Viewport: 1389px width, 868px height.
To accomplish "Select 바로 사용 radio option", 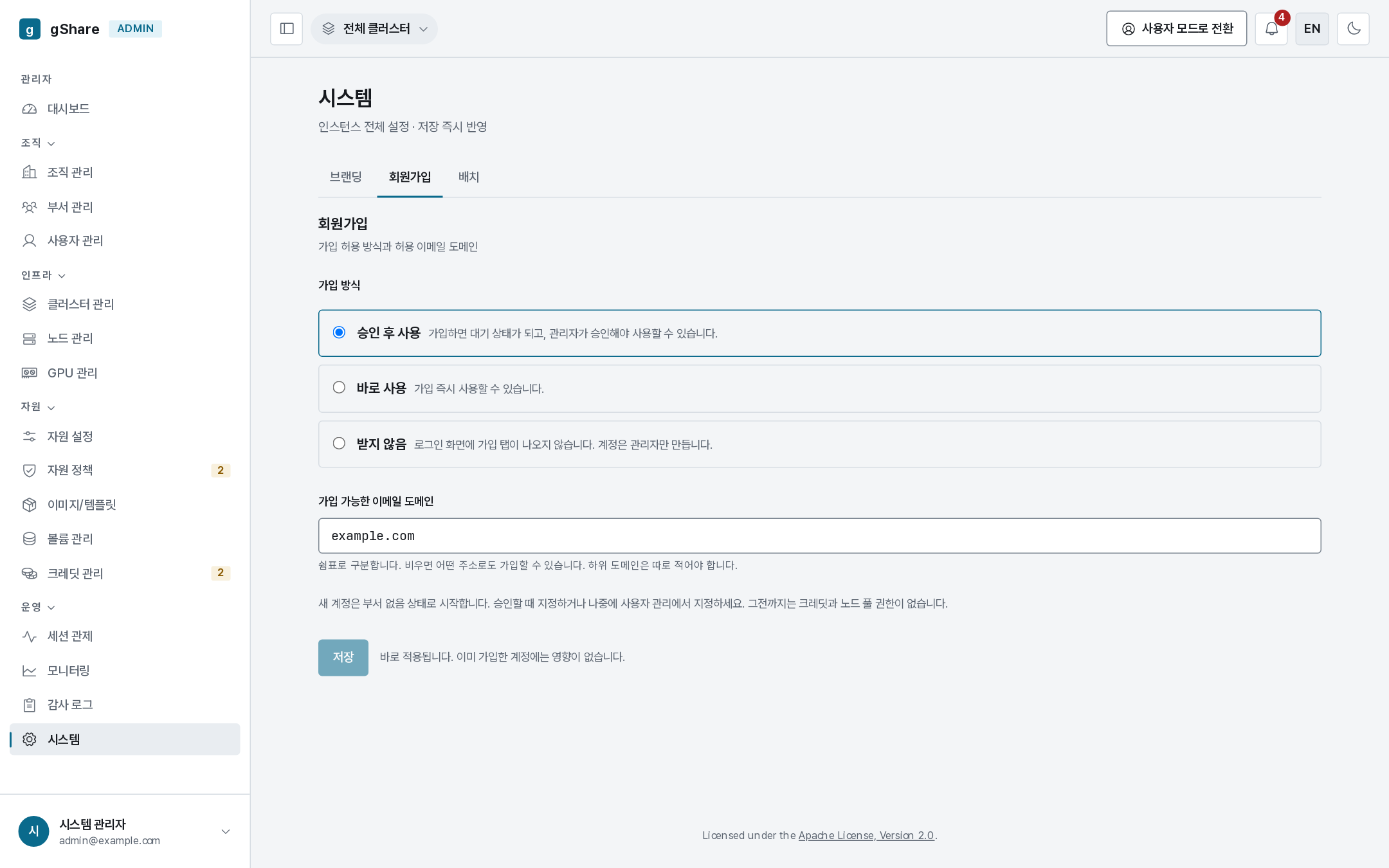I will [339, 388].
